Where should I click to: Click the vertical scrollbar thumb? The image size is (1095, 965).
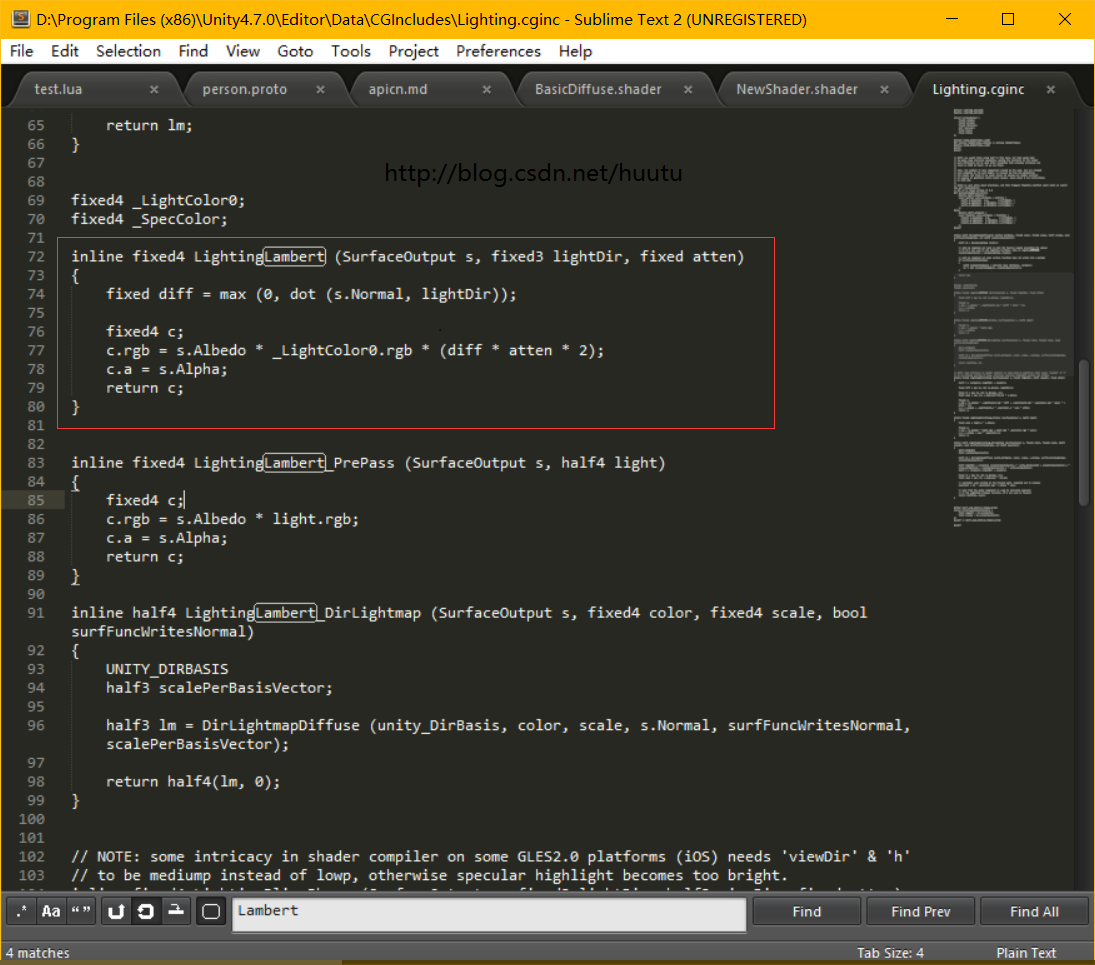[x=1083, y=432]
